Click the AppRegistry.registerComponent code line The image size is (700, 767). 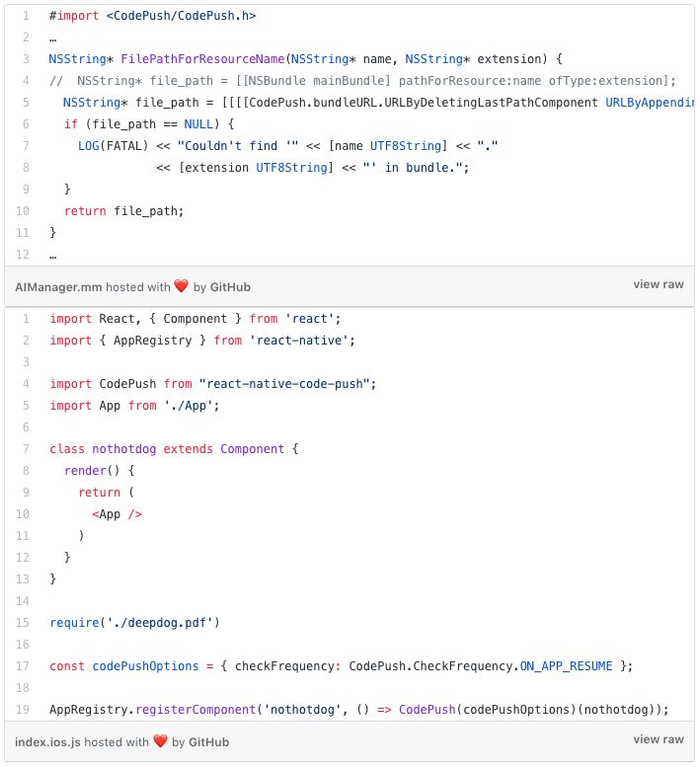click(x=358, y=709)
